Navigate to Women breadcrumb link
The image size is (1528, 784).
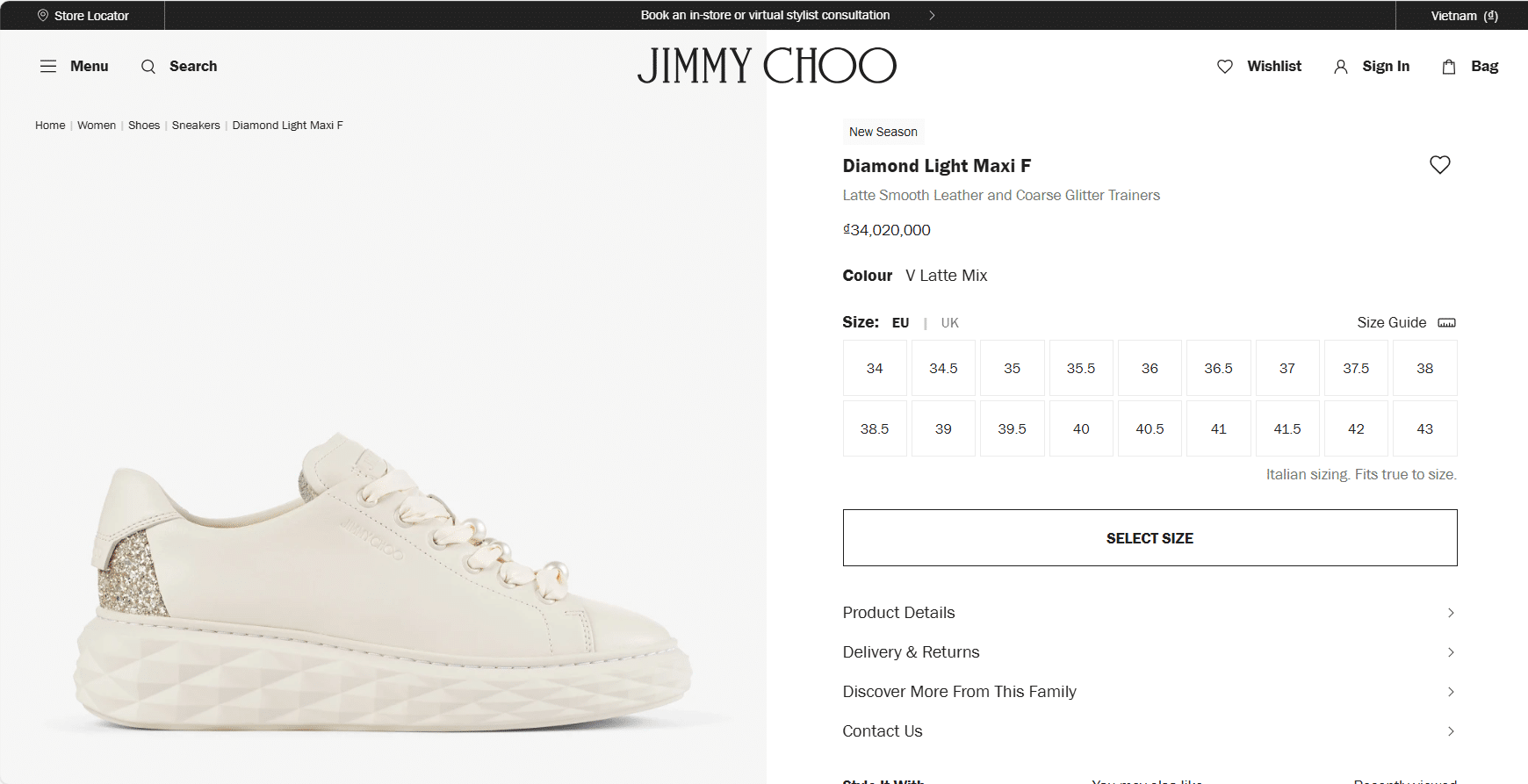97,126
